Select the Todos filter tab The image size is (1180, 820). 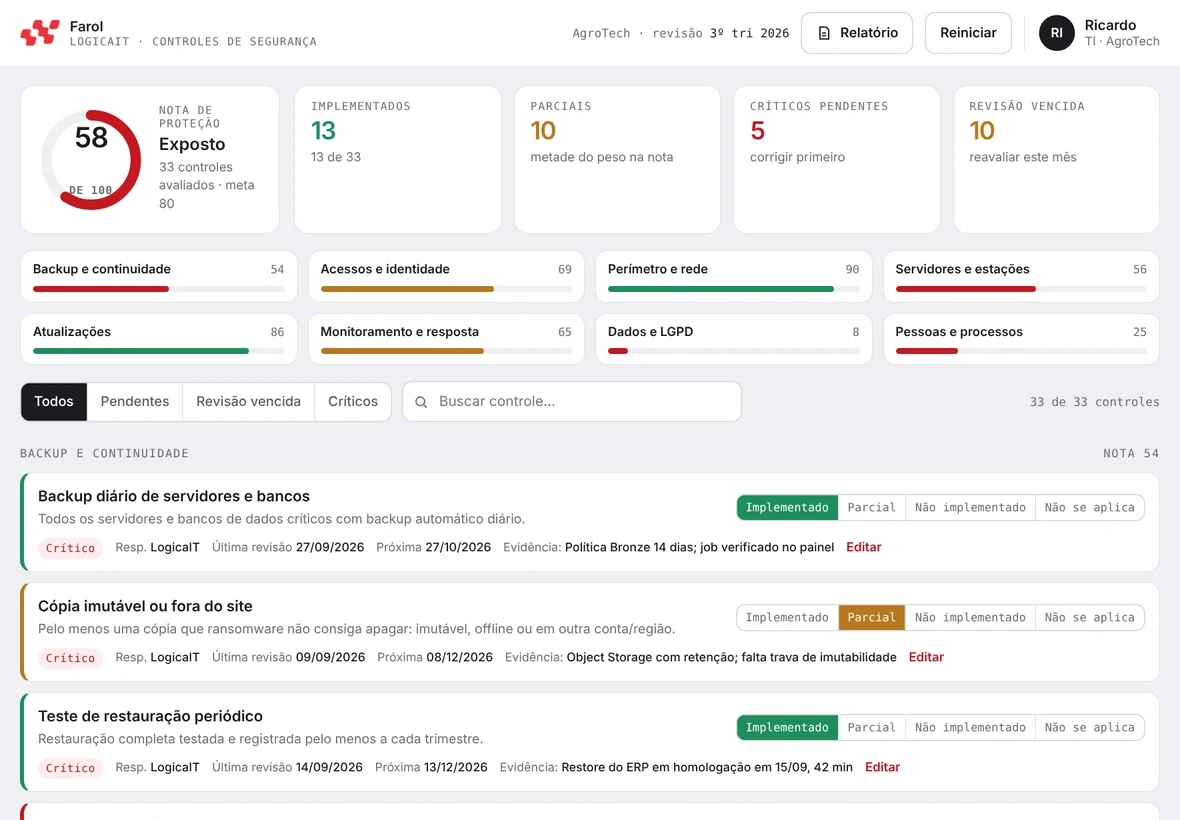54,402
